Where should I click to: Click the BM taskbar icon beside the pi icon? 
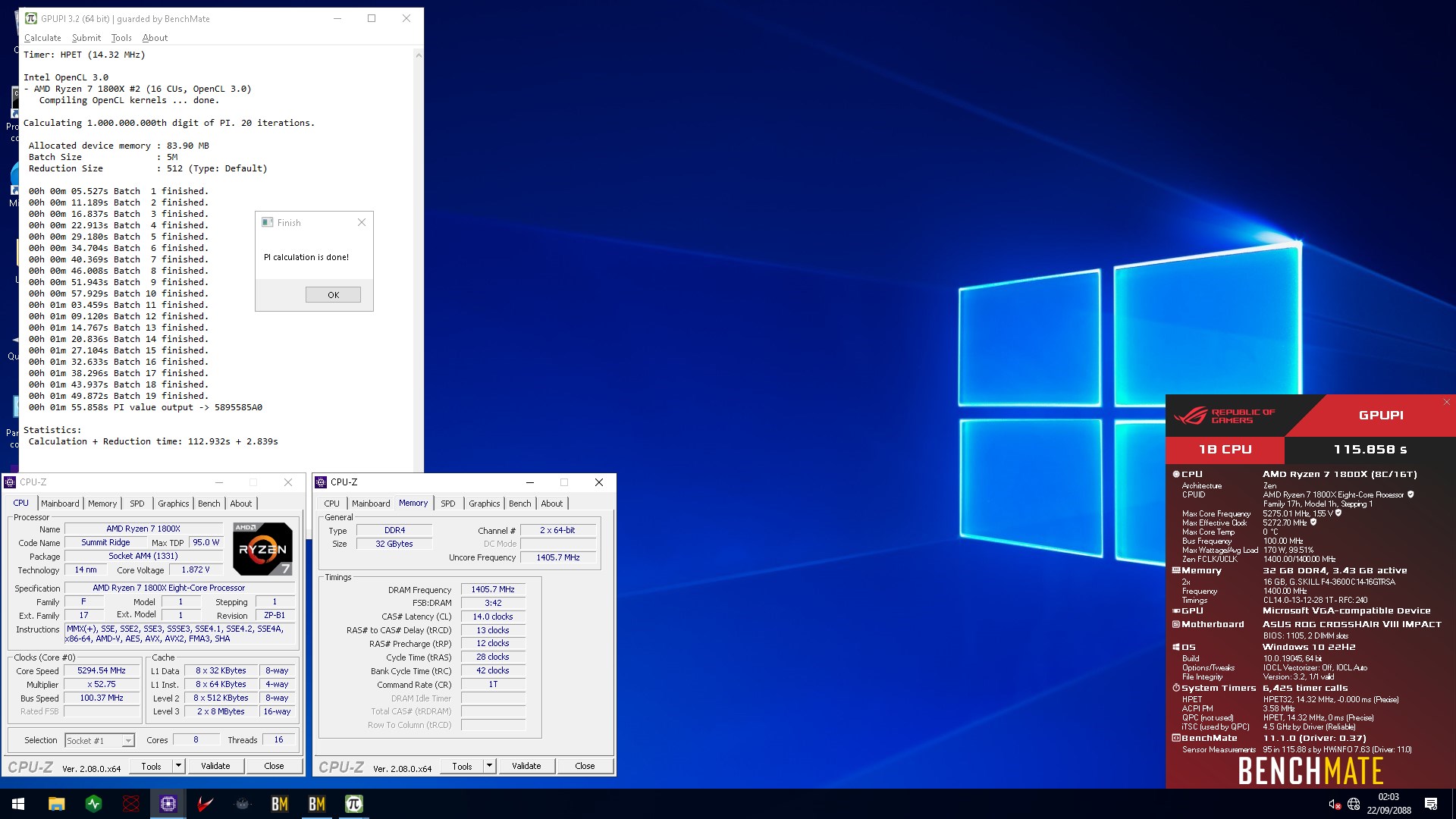(x=317, y=804)
